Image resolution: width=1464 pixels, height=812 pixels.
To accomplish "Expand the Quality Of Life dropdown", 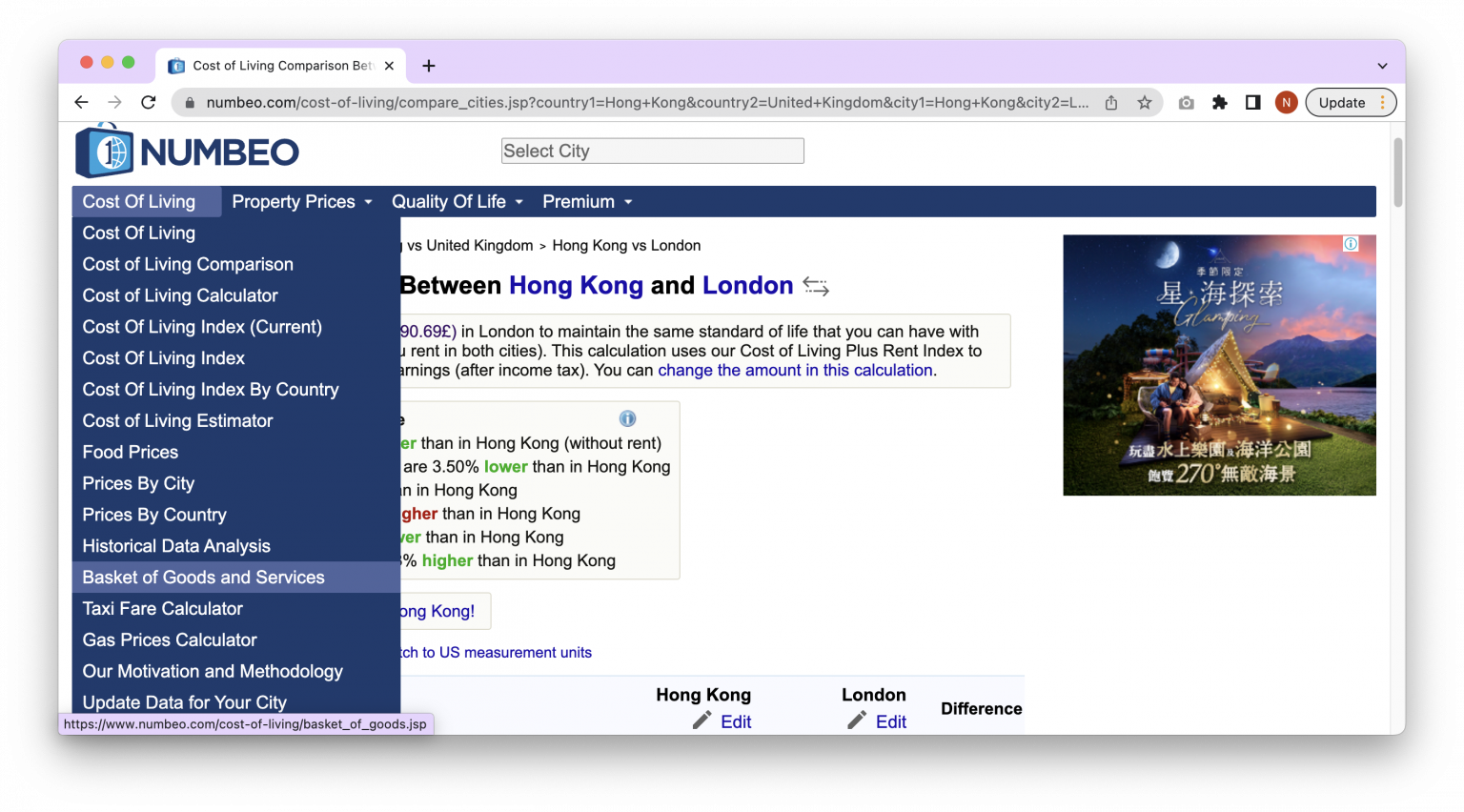I will 457,202.
